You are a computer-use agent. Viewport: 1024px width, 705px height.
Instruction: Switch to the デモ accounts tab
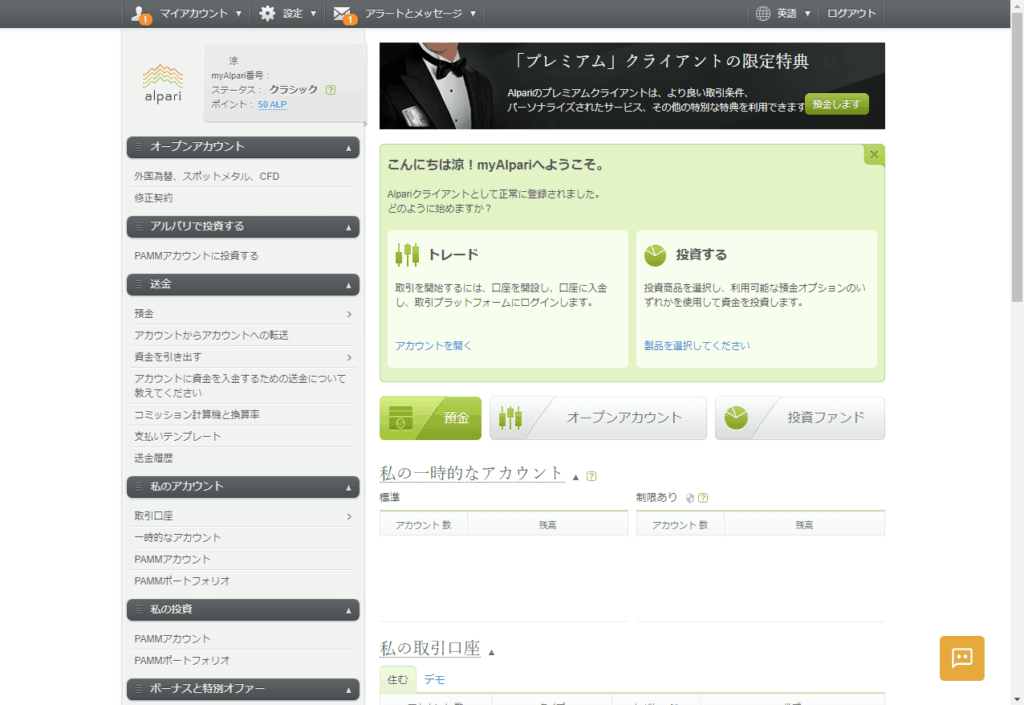click(x=434, y=680)
